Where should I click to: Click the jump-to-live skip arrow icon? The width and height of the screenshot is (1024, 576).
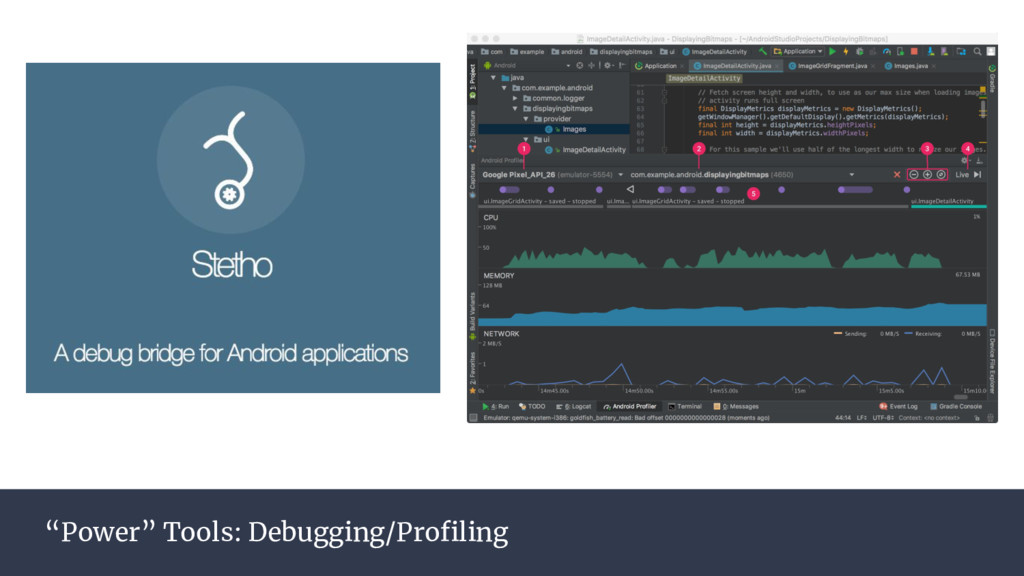(978, 174)
